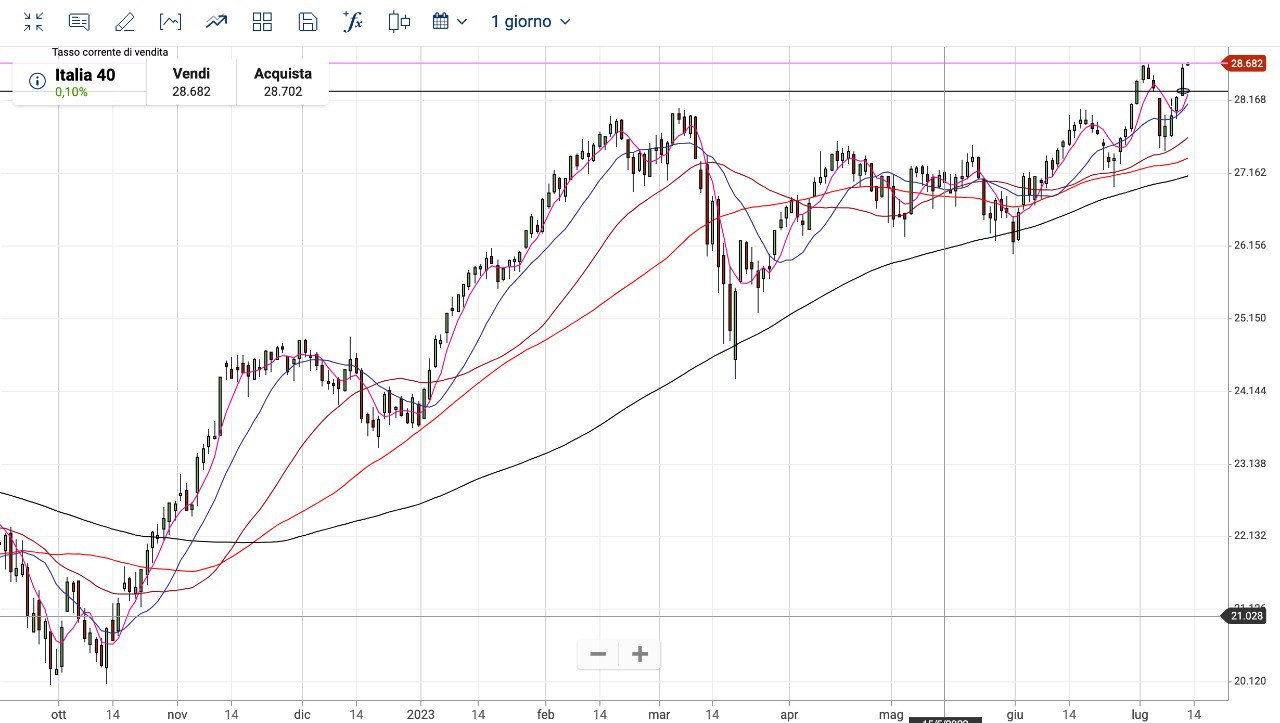The height and width of the screenshot is (723, 1280).
Task: Exit full-screen chart mode via collapse arrows
Action: (x=33, y=22)
